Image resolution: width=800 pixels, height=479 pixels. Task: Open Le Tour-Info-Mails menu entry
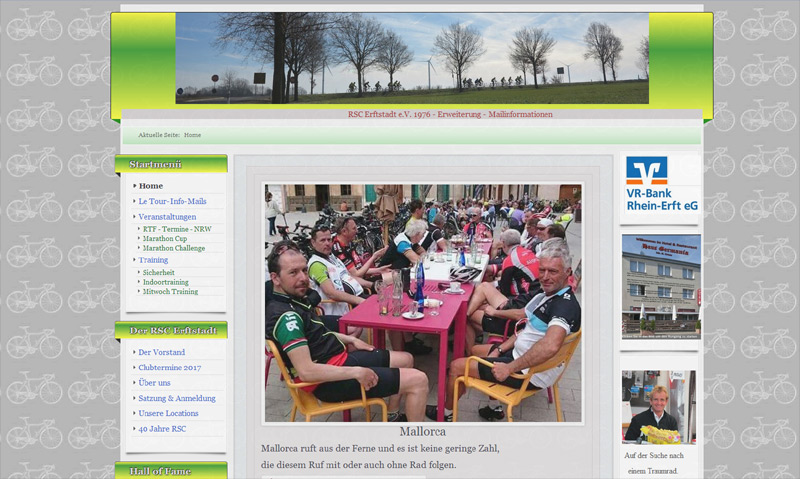[172, 201]
